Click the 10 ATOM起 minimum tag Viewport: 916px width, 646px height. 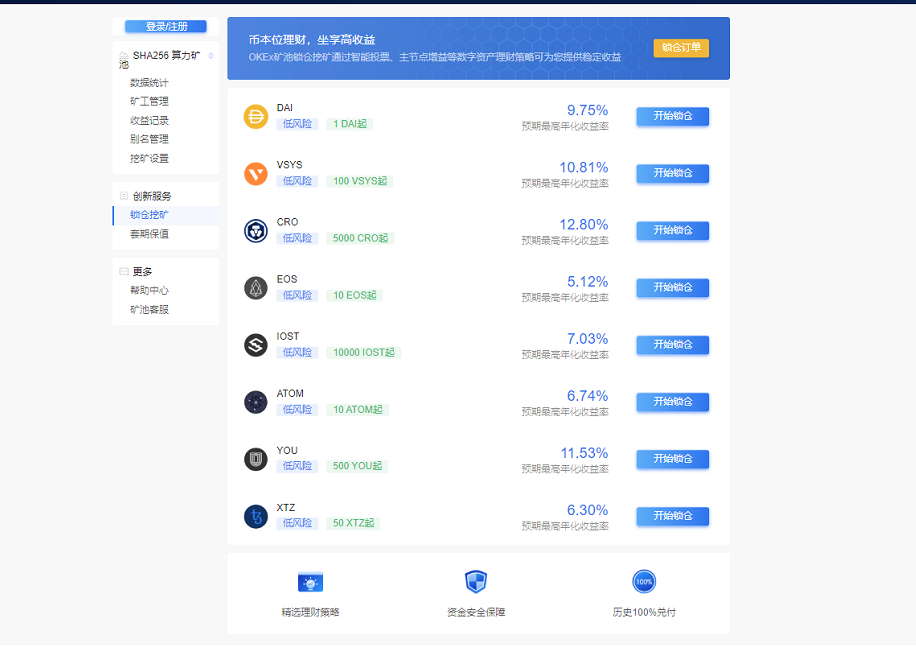click(x=358, y=410)
